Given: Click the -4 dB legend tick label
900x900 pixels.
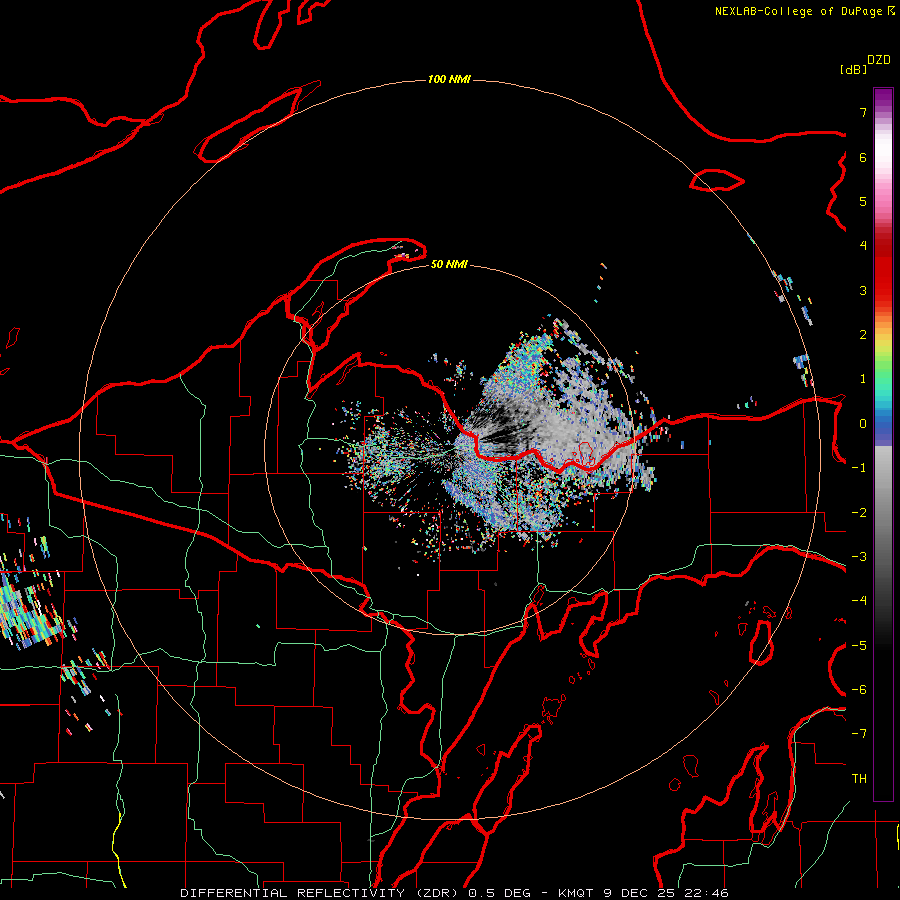Looking at the screenshot, I should (859, 601).
